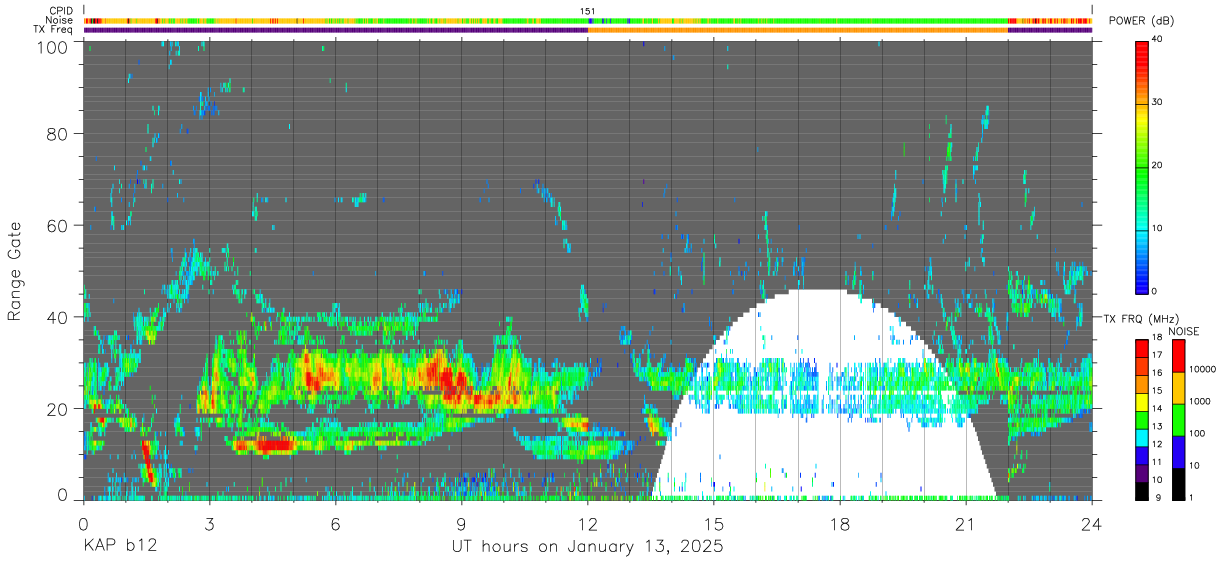This screenshot has width=1228, height=567.
Task: Click noise legend label 1000
Action: 1198,401
